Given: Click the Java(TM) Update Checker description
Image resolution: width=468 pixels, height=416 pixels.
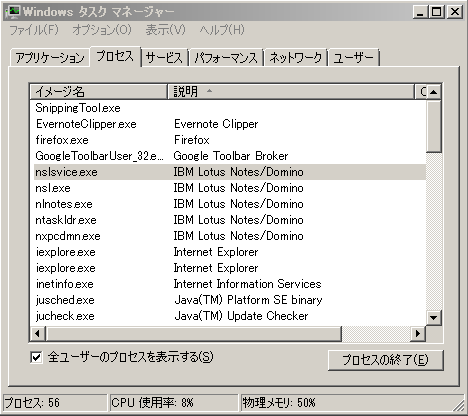Looking at the screenshot, I should point(241,316).
